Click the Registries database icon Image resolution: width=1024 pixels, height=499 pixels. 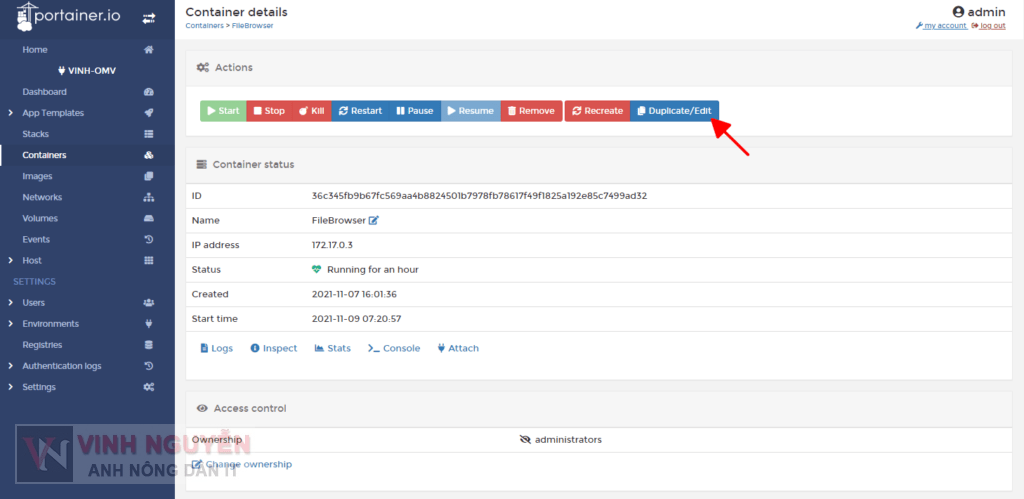click(149, 345)
